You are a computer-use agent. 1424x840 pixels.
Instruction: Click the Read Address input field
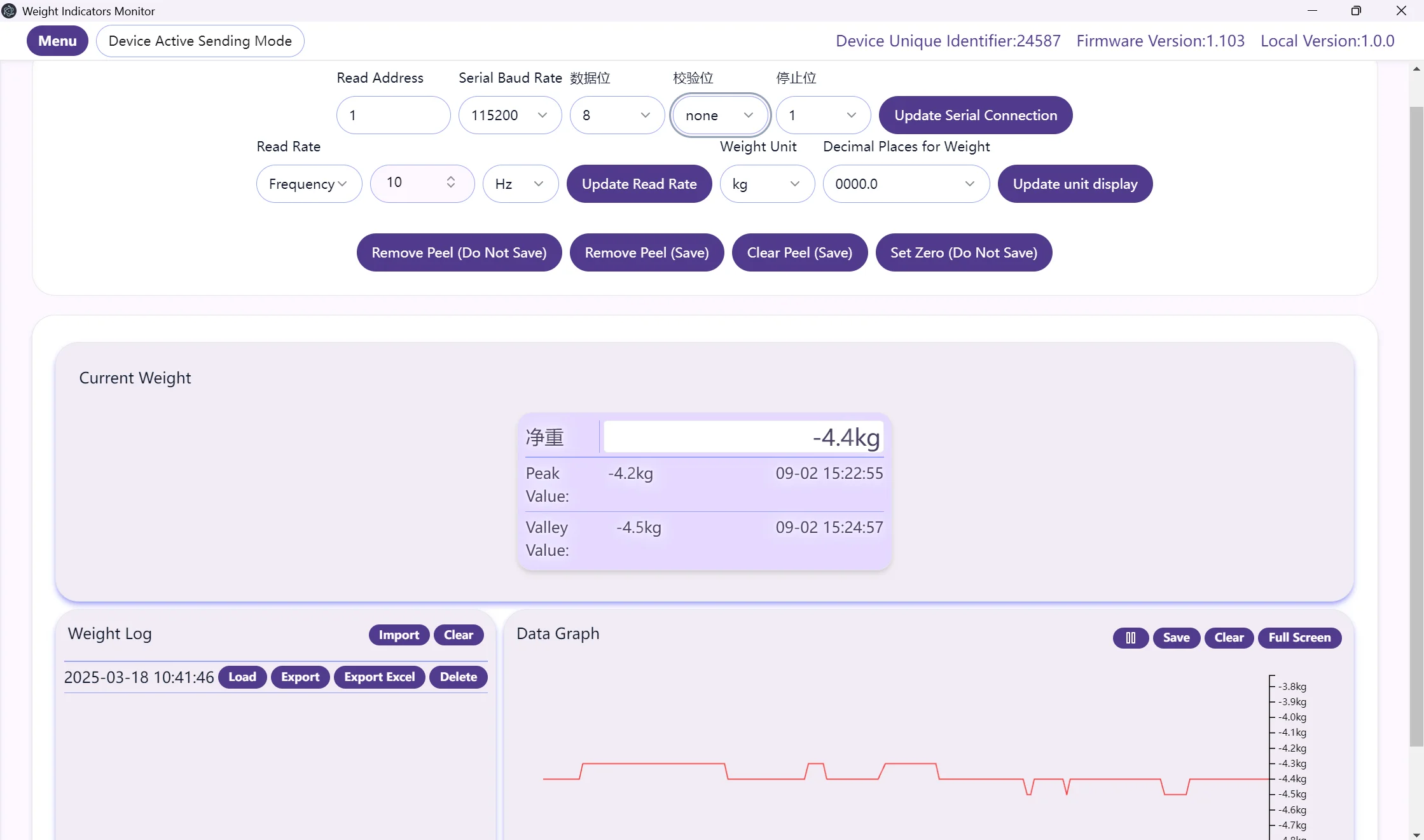click(x=393, y=115)
